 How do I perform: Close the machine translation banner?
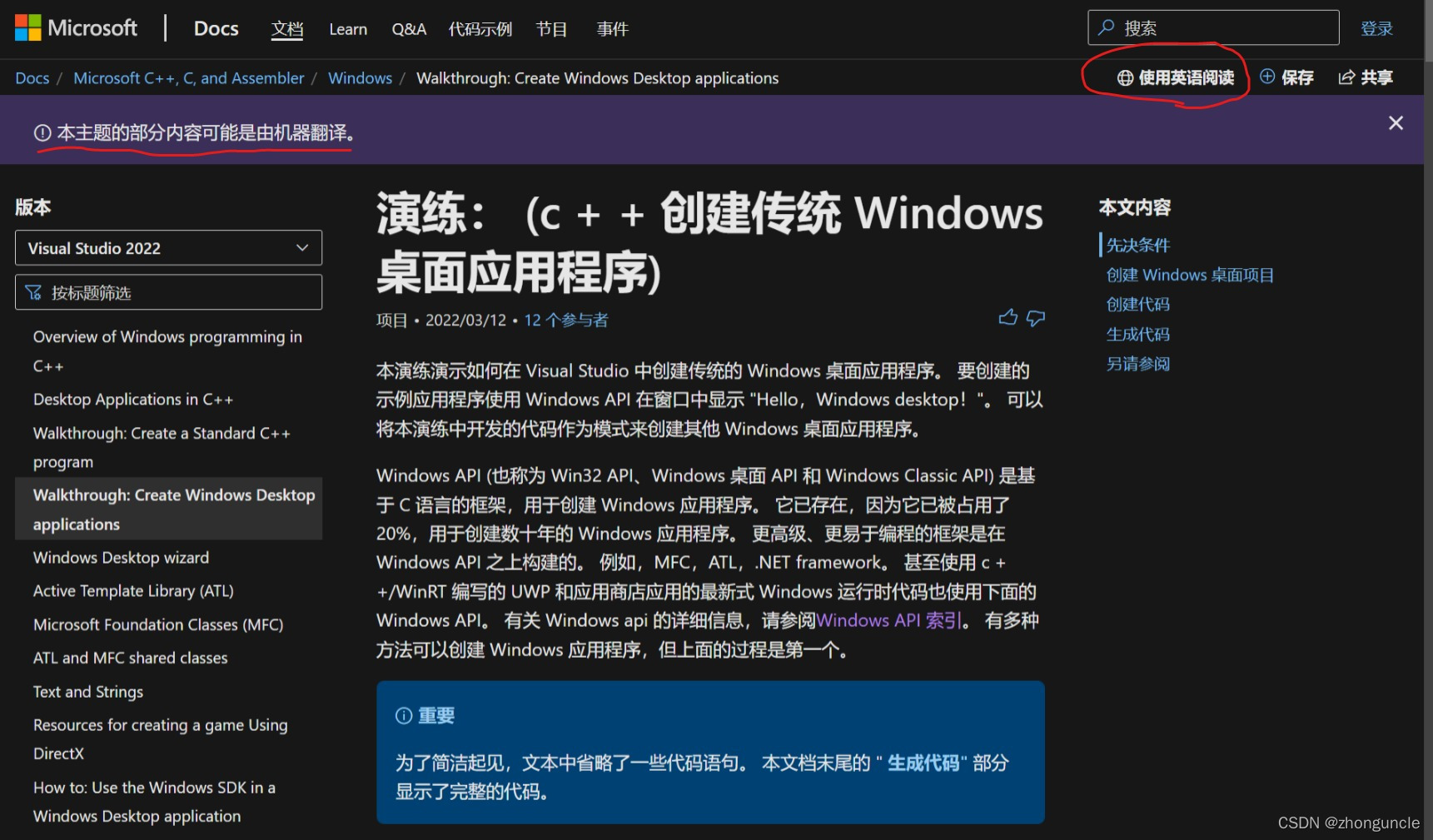pos(1396,123)
